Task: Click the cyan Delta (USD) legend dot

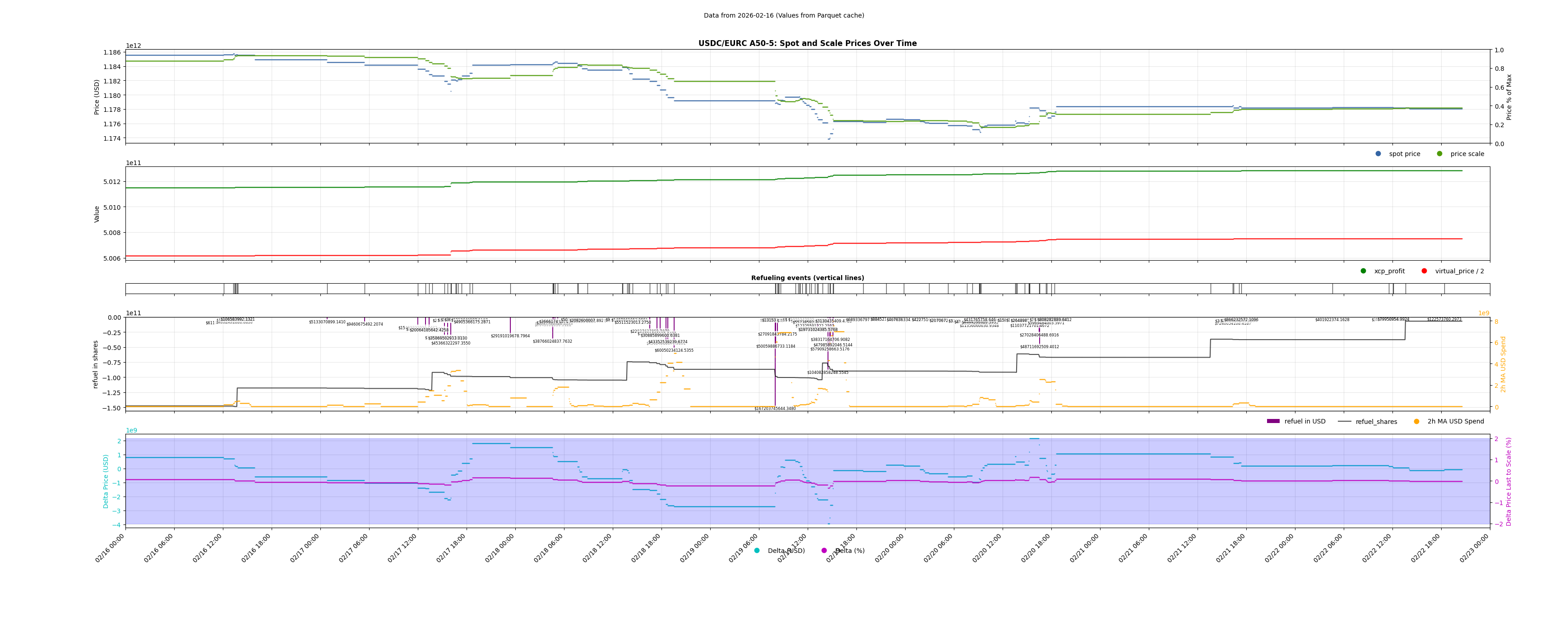Action: click(757, 551)
